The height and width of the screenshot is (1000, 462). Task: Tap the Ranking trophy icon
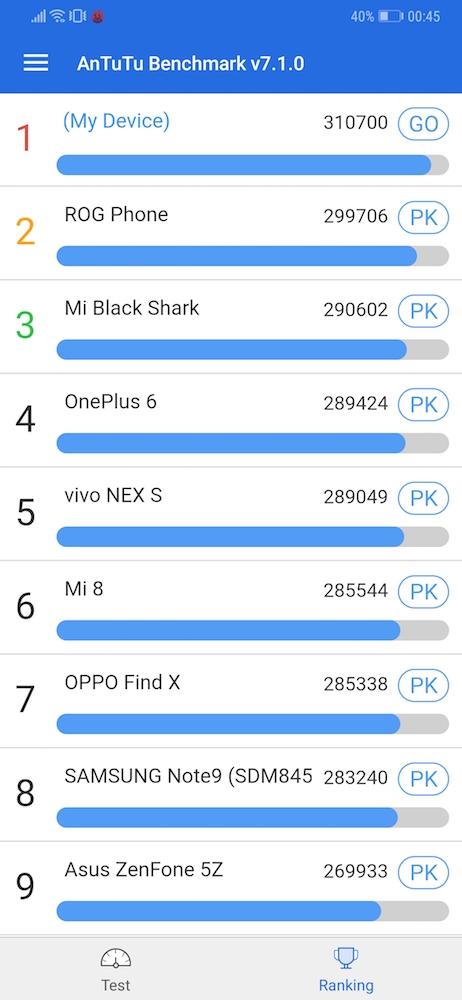346,959
